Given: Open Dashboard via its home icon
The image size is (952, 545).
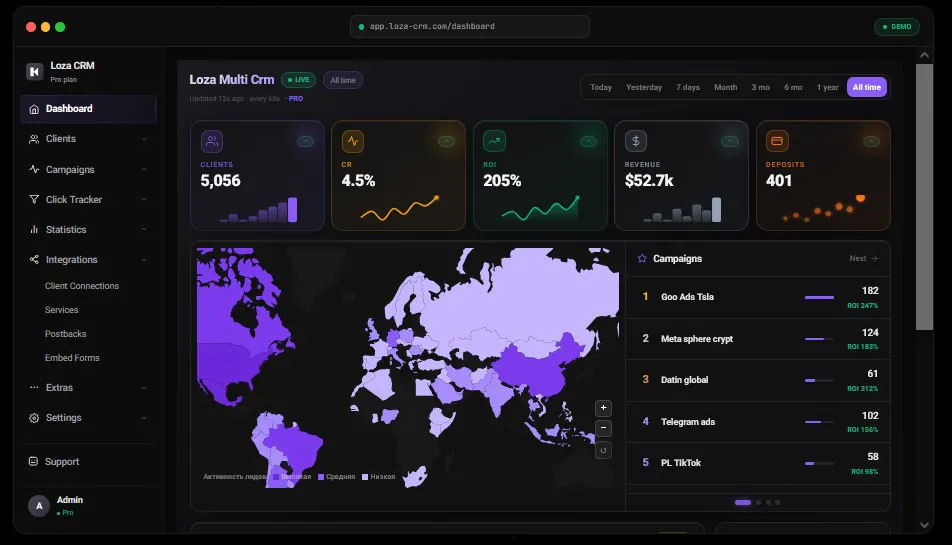Looking at the screenshot, I should [34, 109].
